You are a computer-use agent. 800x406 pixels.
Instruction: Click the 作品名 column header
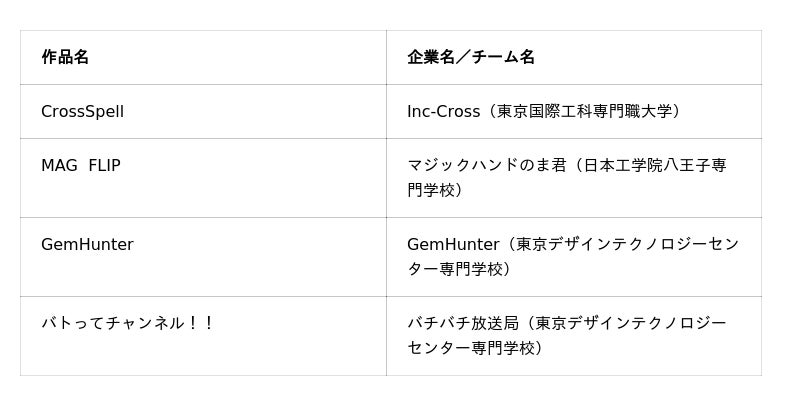65,57
